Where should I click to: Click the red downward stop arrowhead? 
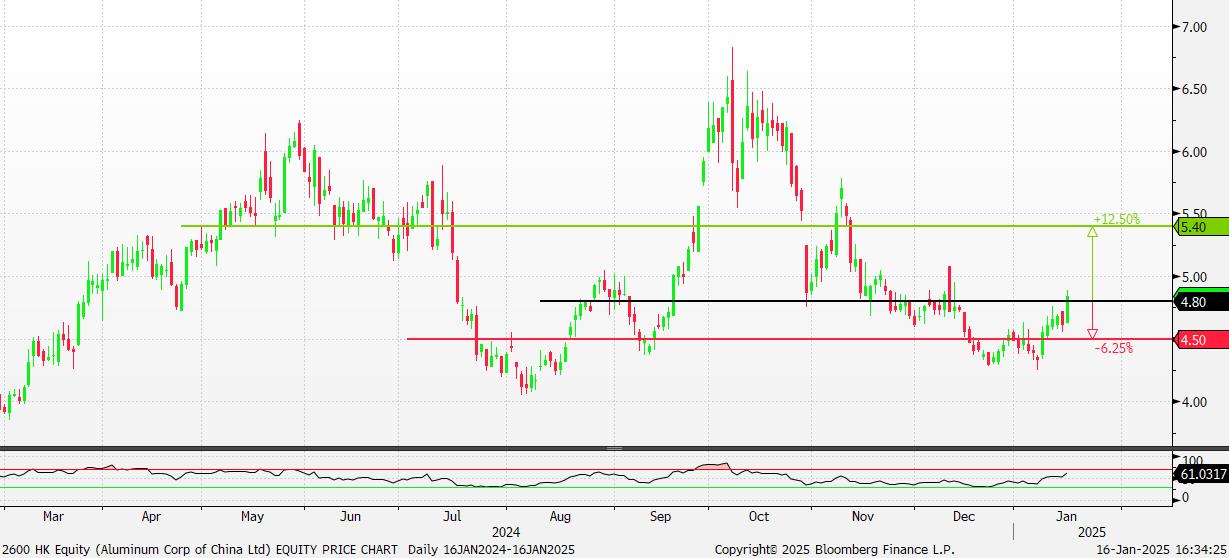pyautogui.click(x=1092, y=333)
